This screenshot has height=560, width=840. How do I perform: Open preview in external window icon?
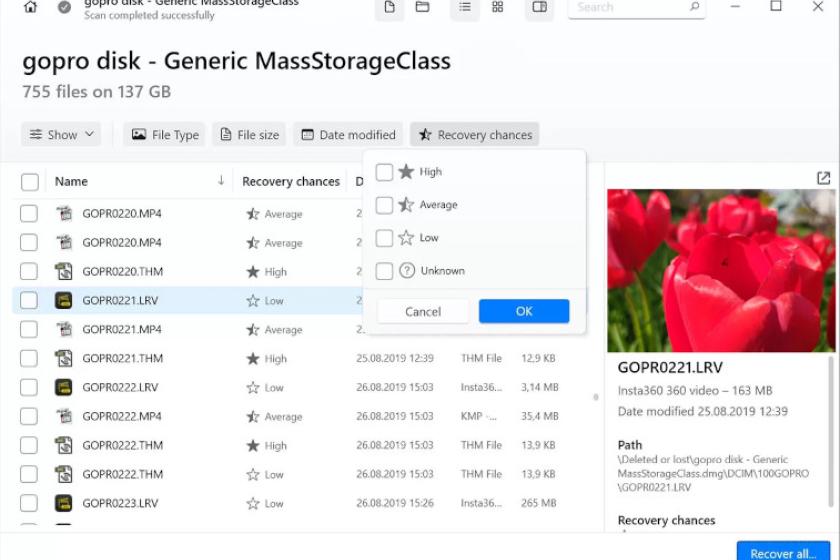click(x=823, y=178)
